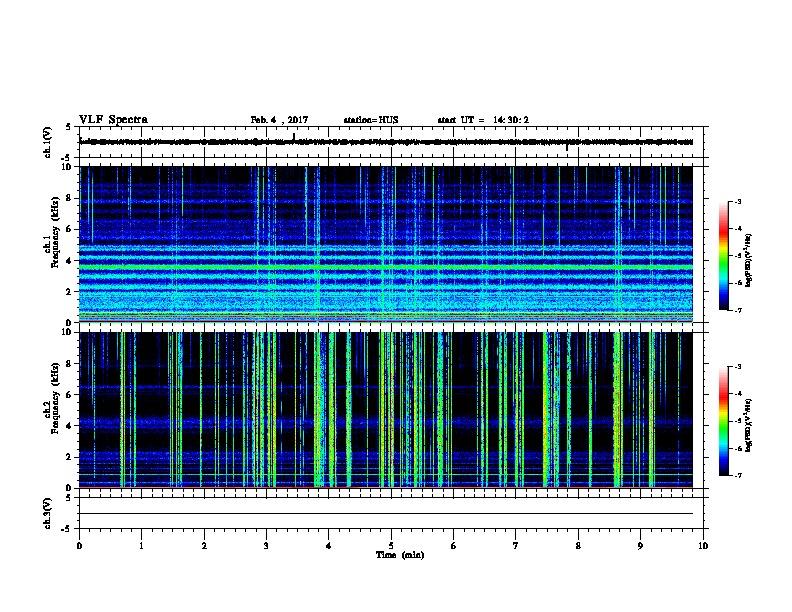The image size is (792, 612).
Task: Click the "6" kHz tick on the ch.2 frequency axis
Action: point(69,394)
